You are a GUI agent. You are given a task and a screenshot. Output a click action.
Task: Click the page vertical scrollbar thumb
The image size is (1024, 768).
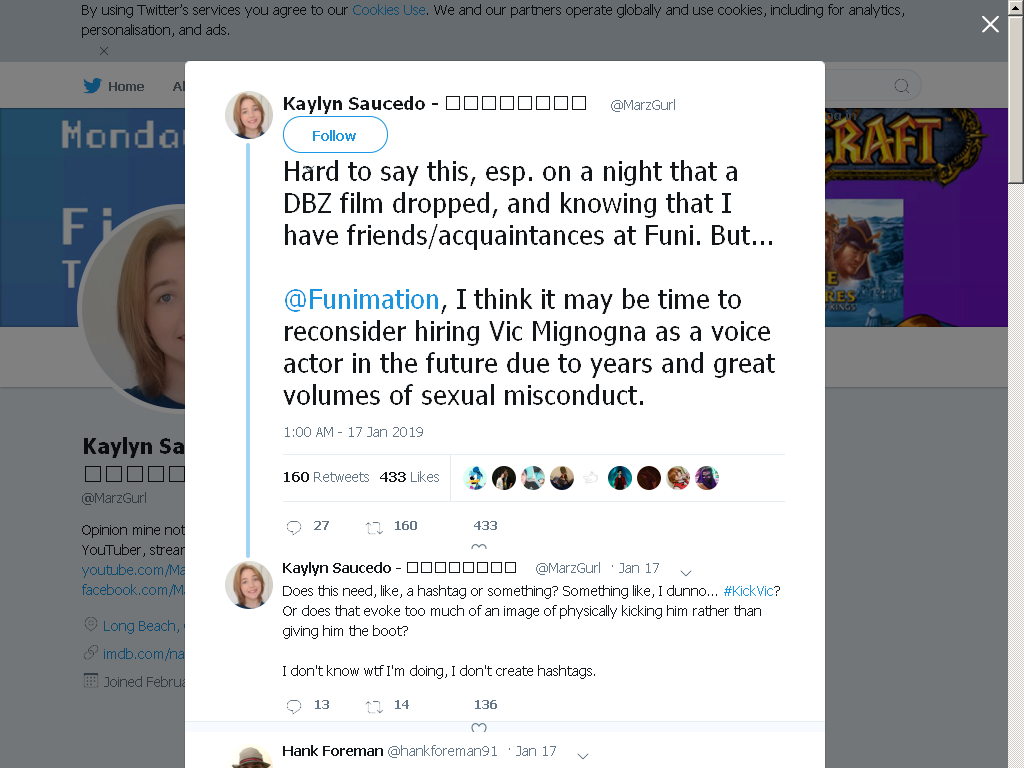coord(1016,99)
